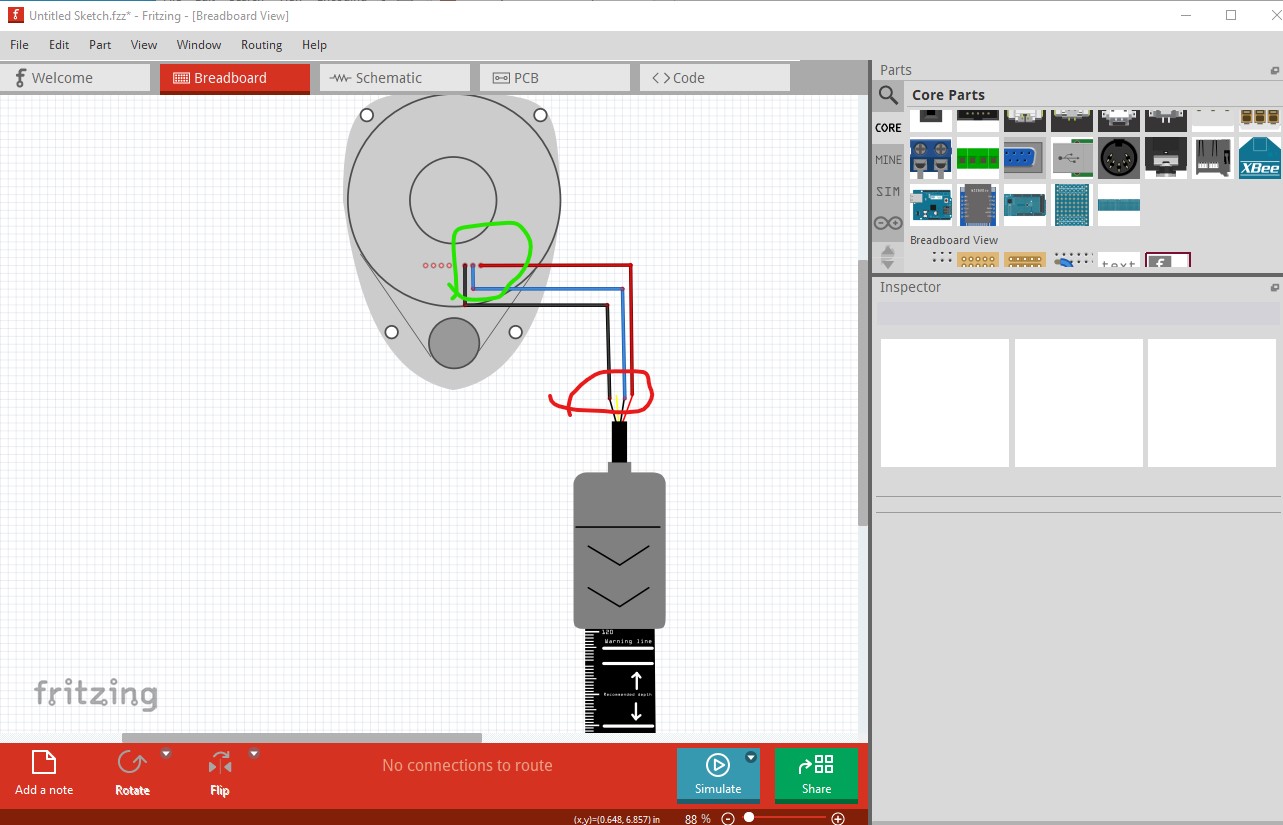Pick the RJ45 ethernet jack part
Viewport: 1283px width, 825px height.
(x=1213, y=158)
